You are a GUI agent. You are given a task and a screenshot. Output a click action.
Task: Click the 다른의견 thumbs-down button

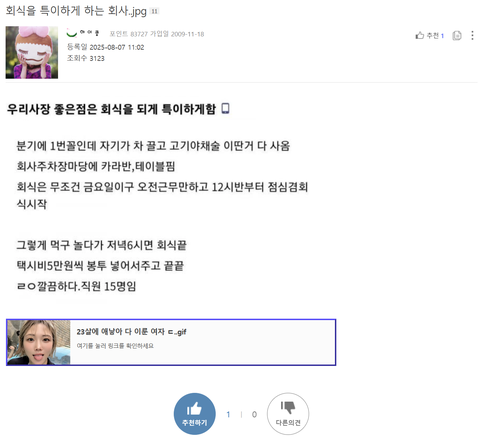point(288,414)
